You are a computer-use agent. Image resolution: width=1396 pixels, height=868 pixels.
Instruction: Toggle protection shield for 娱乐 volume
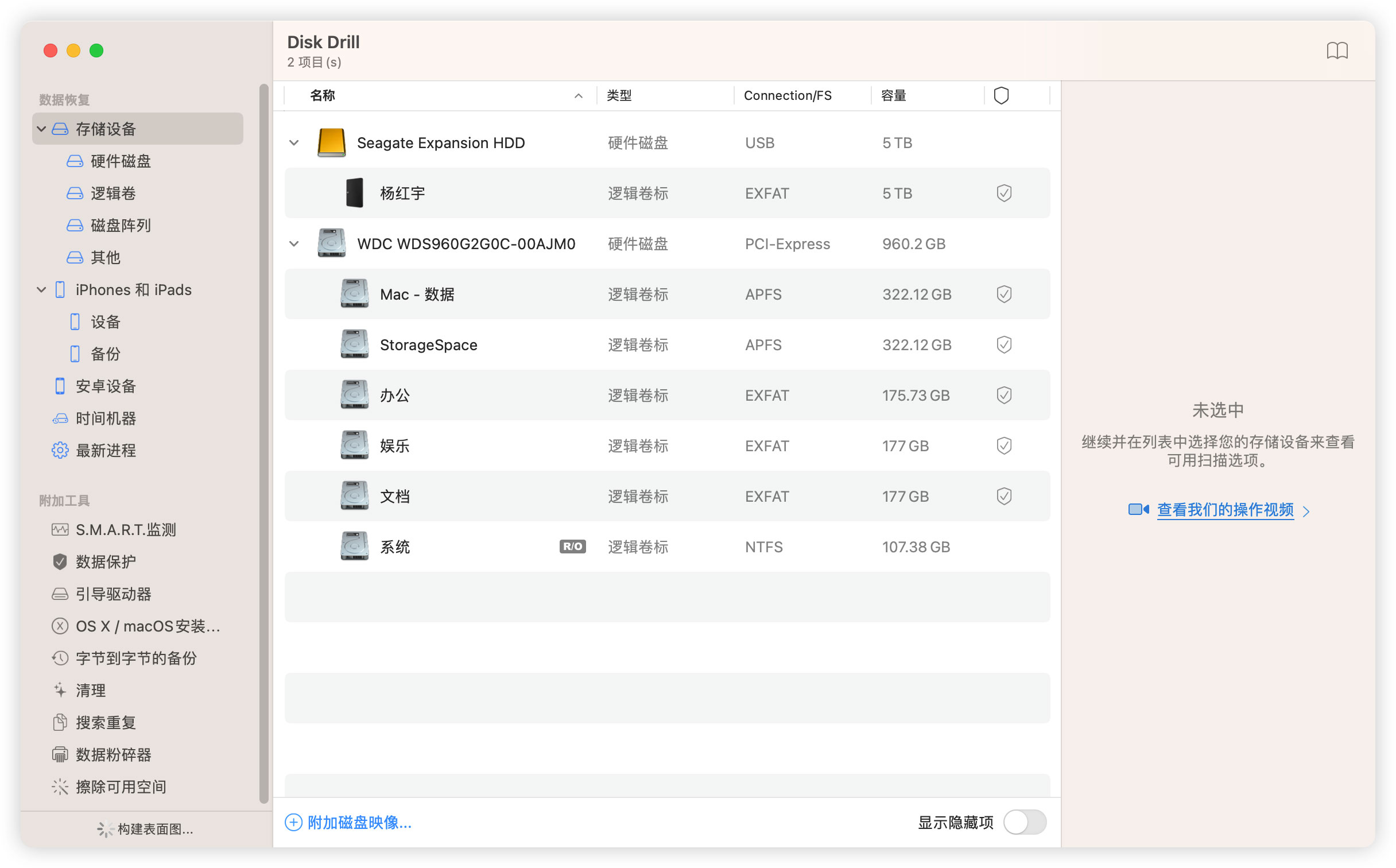[1003, 445]
